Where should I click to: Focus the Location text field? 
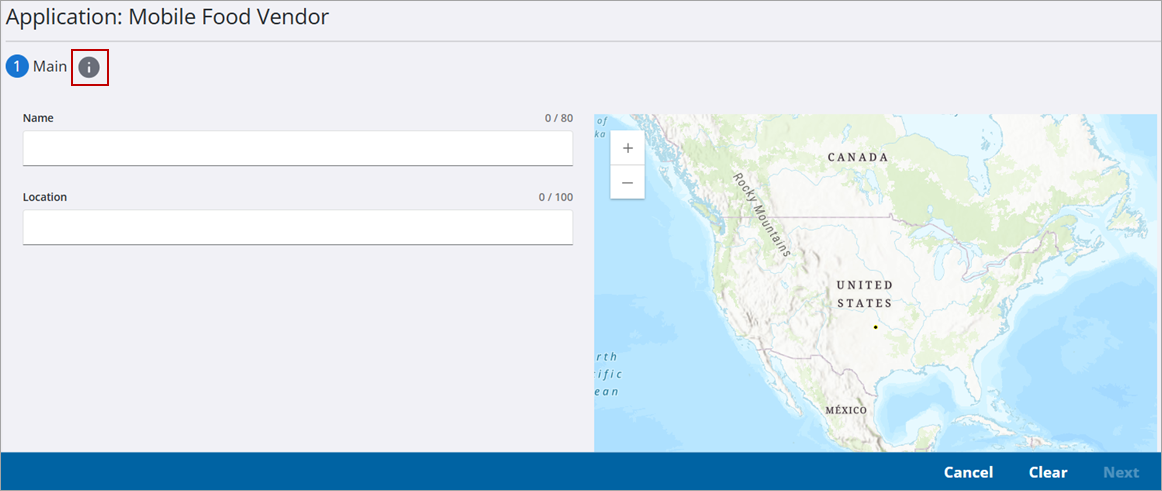[297, 227]
